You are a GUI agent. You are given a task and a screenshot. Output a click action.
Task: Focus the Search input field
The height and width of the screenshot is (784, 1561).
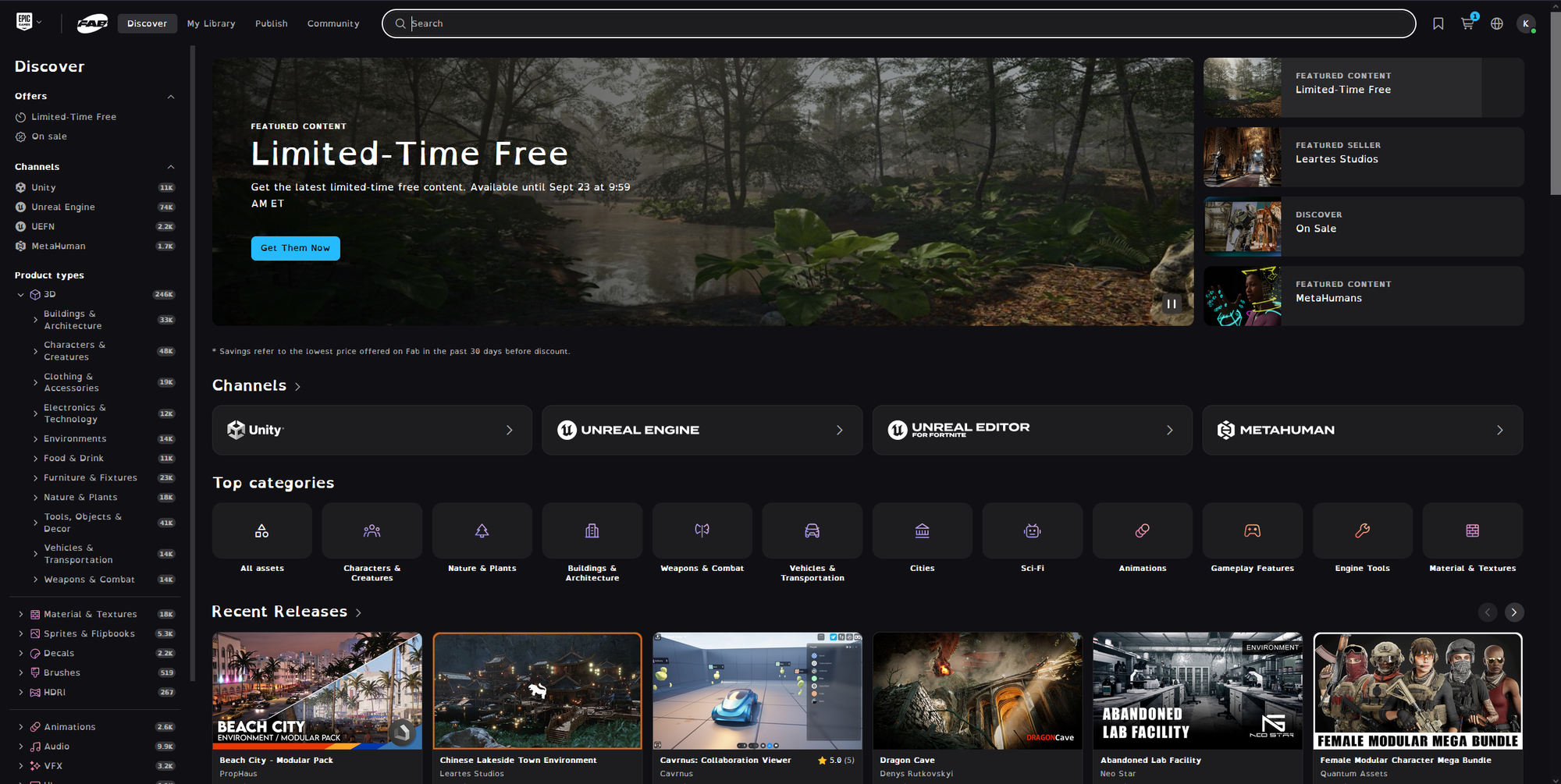[898, 23]
